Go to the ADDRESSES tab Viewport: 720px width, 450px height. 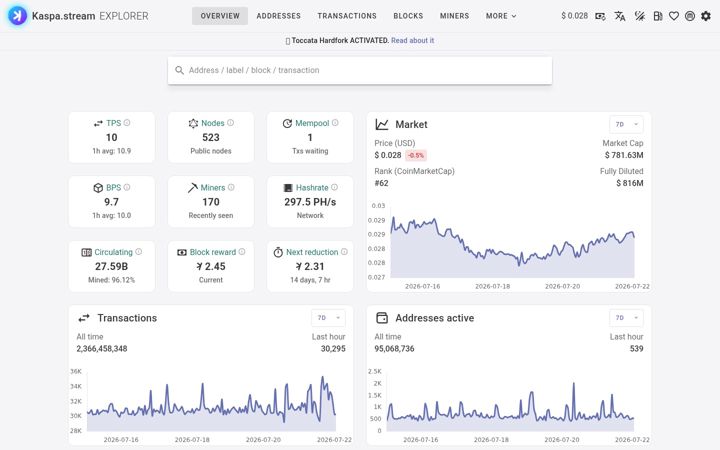[278, 16]
